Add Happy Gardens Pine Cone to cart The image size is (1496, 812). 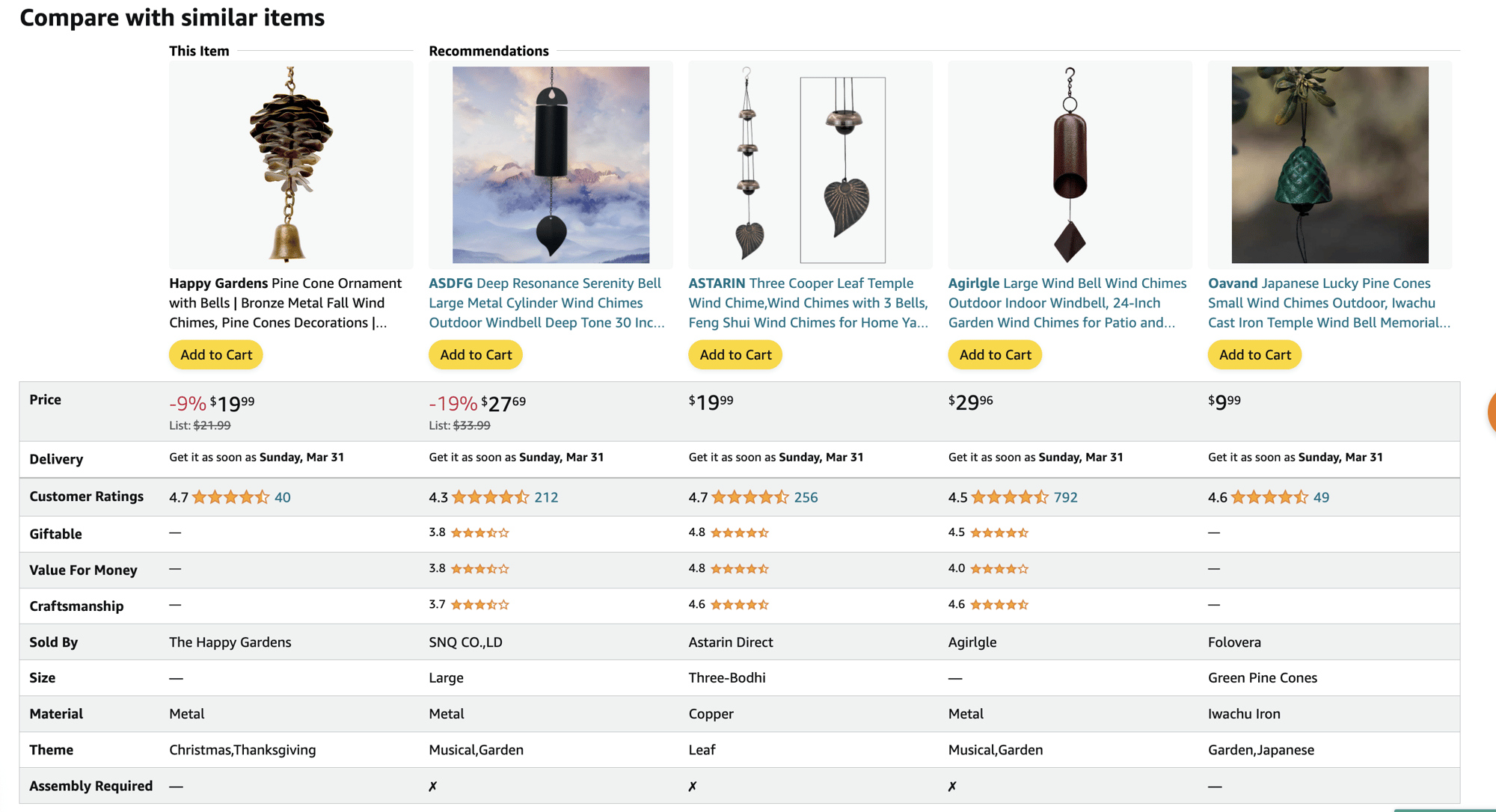coord(215,354)
